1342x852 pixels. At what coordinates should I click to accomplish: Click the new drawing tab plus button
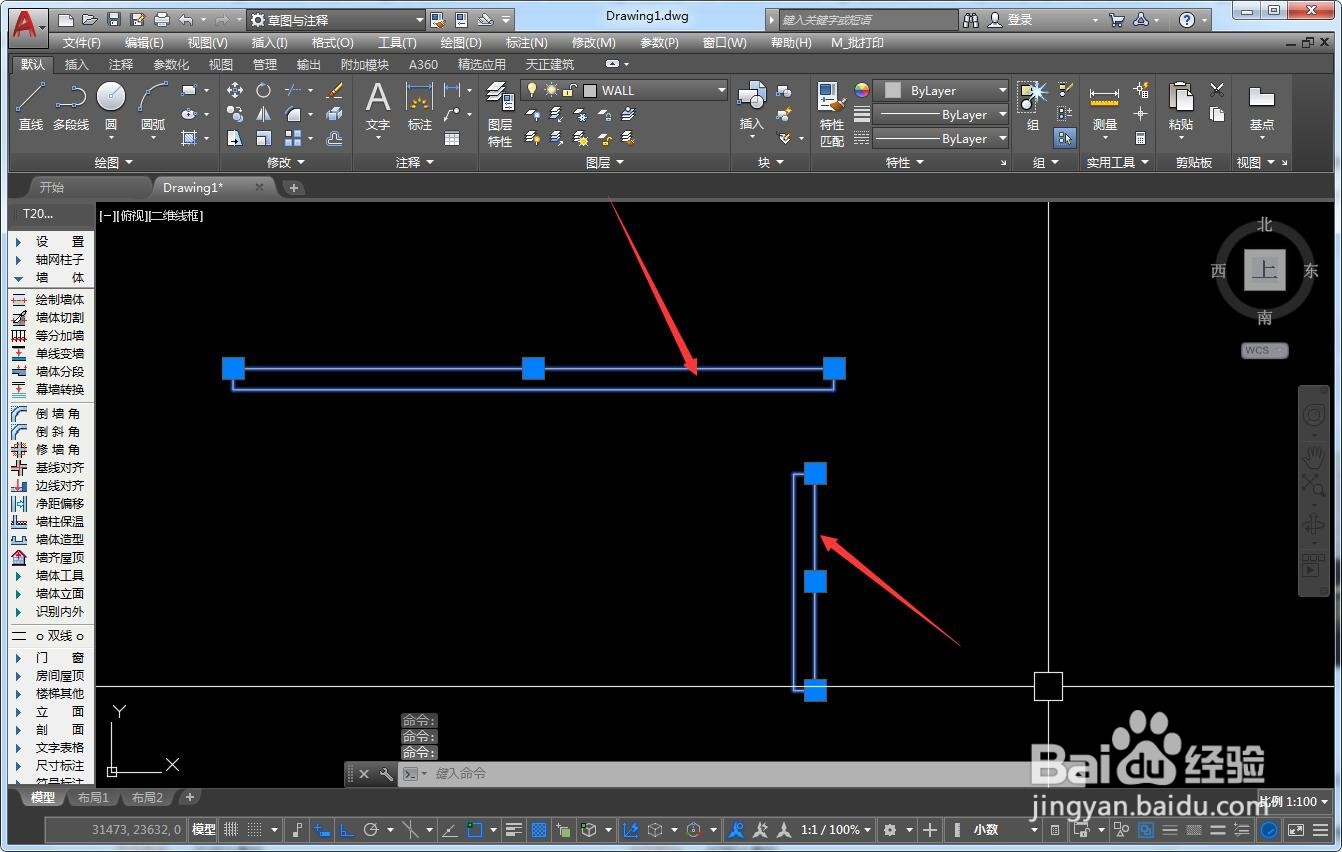pos(293,187)
